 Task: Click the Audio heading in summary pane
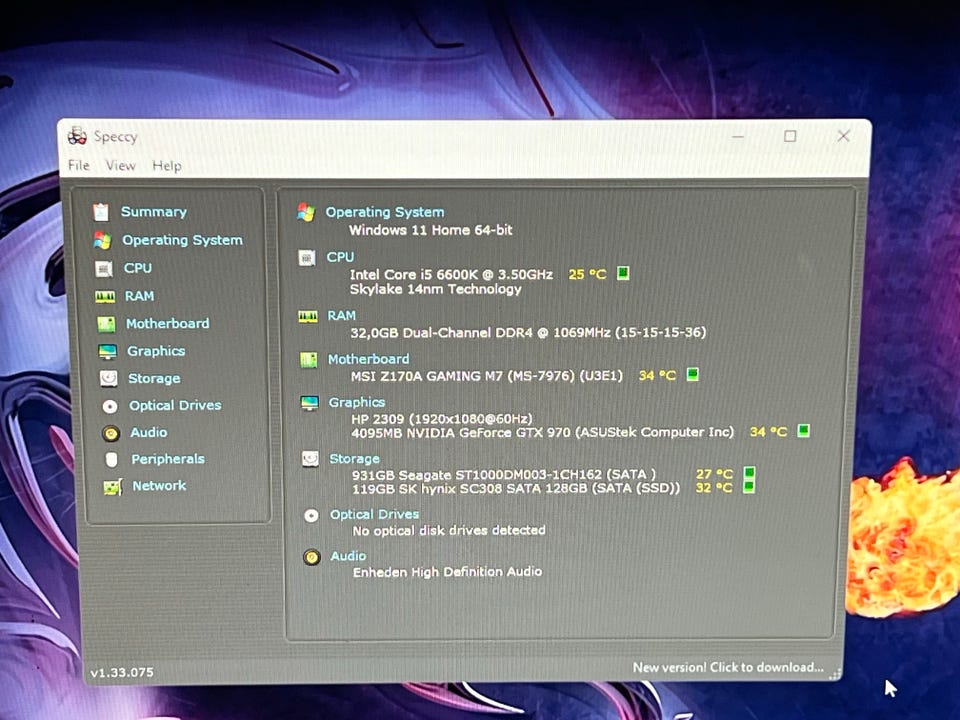(348, 556)
